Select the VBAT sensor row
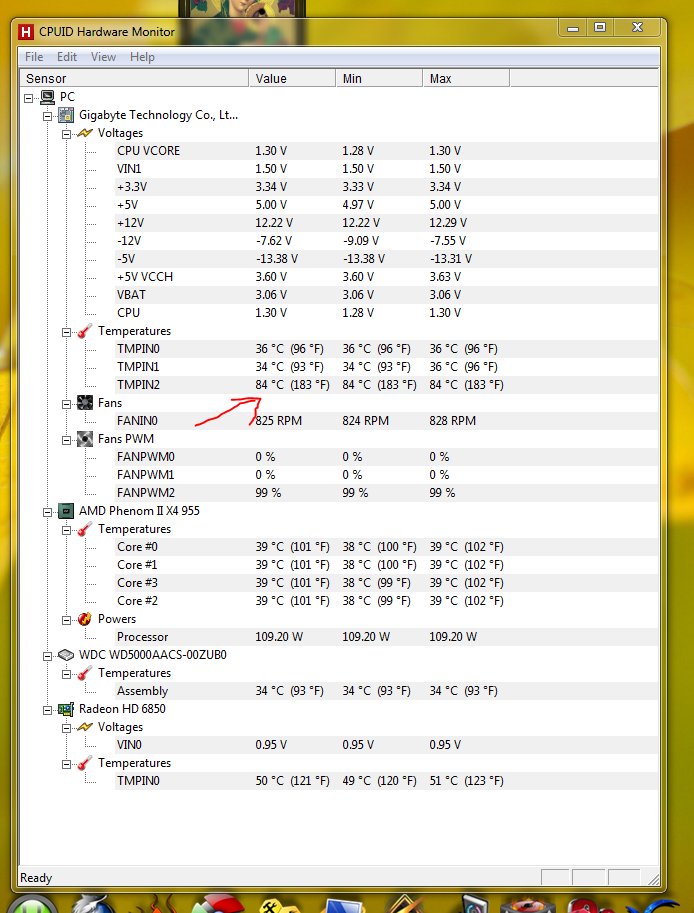 click(387, 295)
